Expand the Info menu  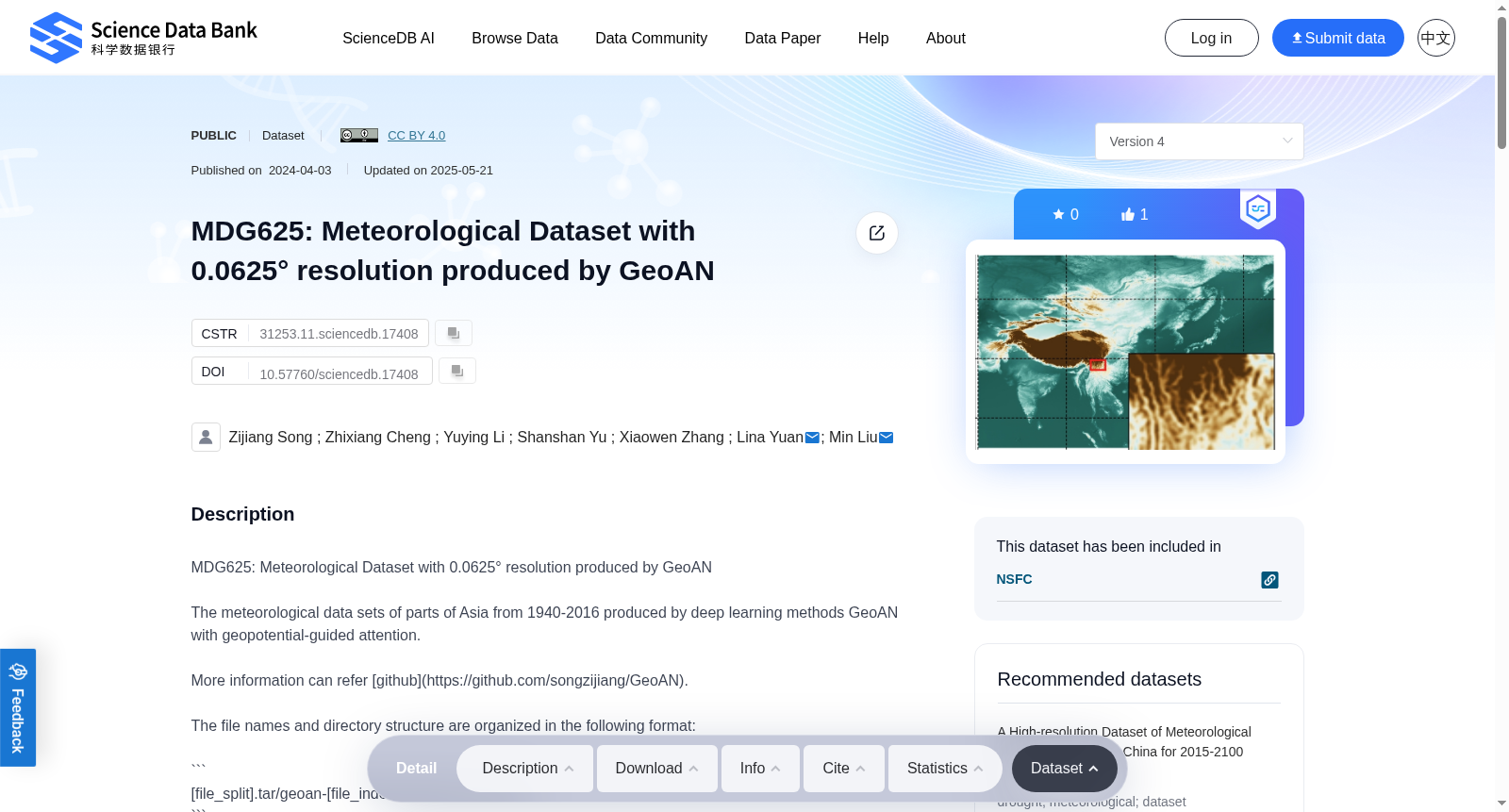click(x=760, y=769)
